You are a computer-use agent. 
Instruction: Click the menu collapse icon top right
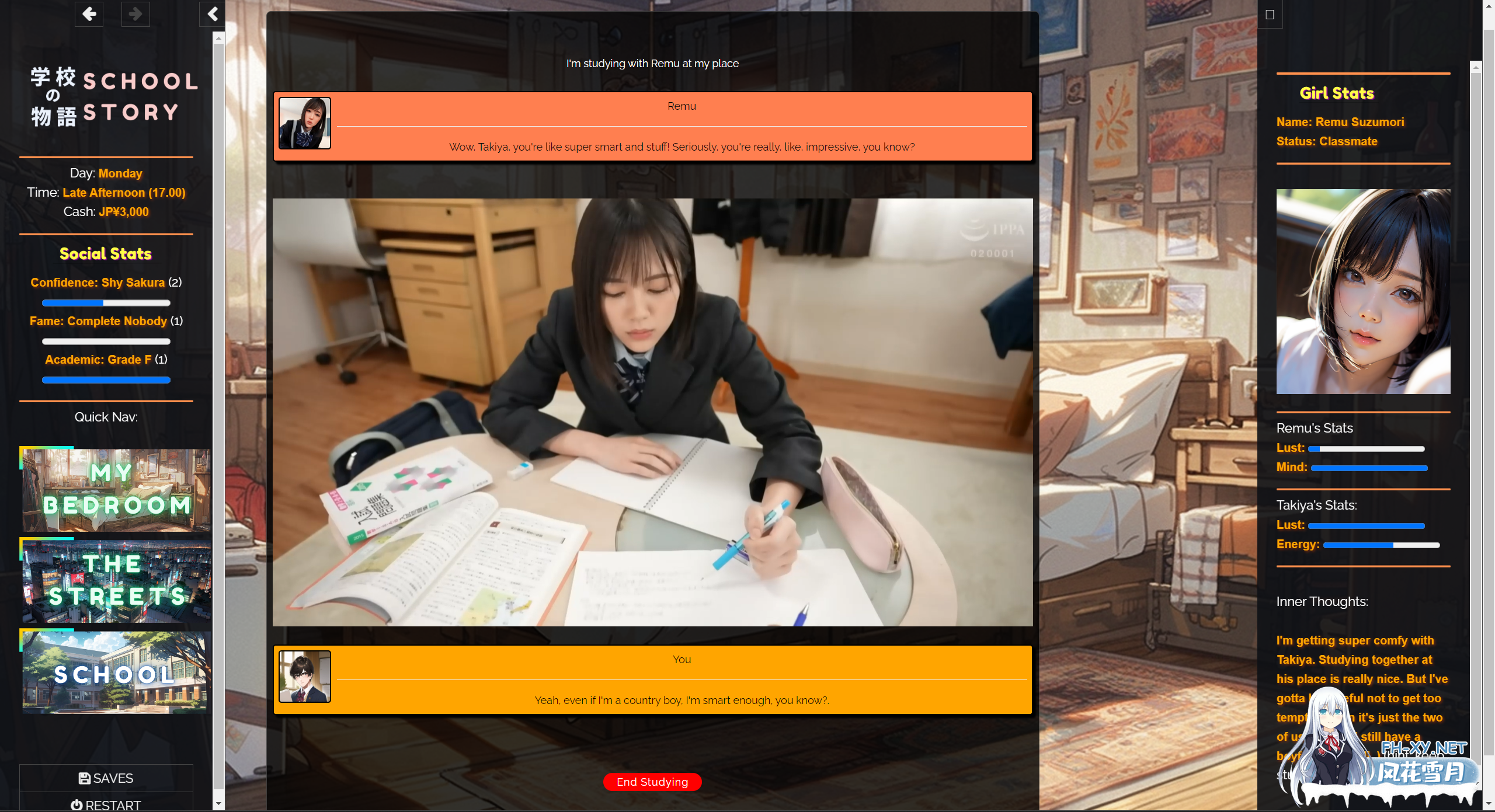point(1270,15)
